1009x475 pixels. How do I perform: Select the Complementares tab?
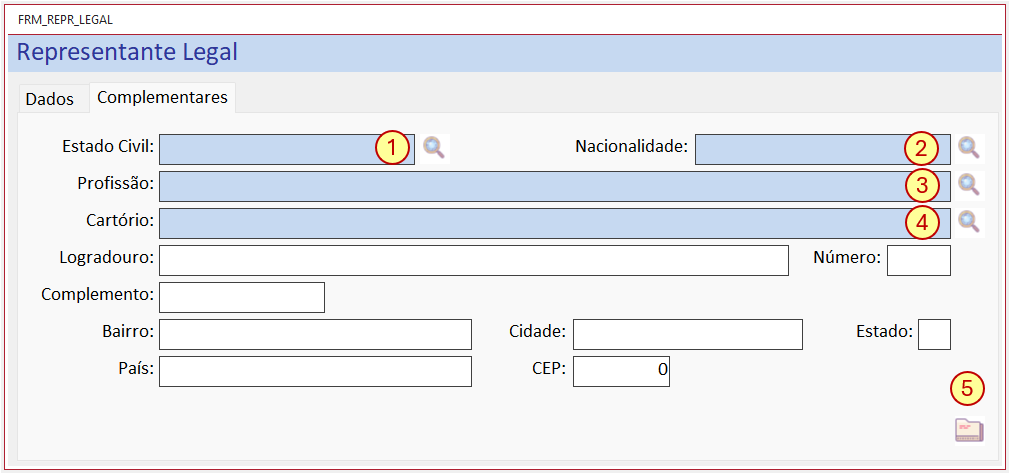click(162, 98)
